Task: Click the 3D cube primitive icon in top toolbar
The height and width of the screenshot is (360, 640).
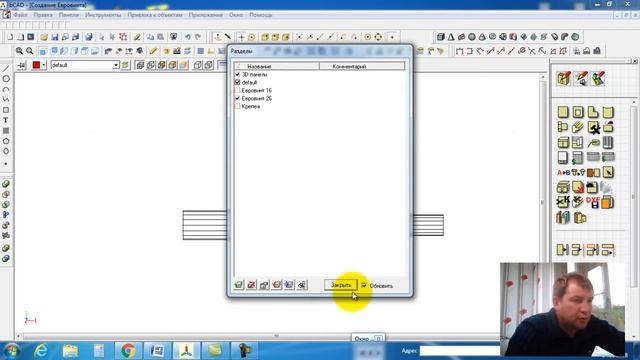Action: (x=440, y=37)
